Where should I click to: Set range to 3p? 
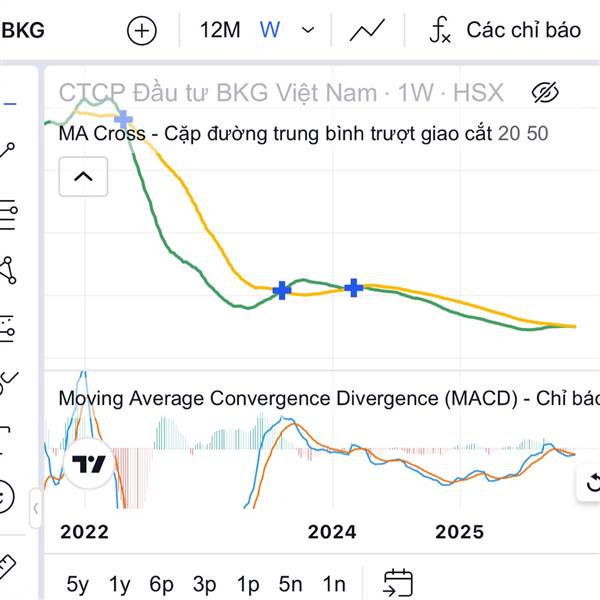204,584
